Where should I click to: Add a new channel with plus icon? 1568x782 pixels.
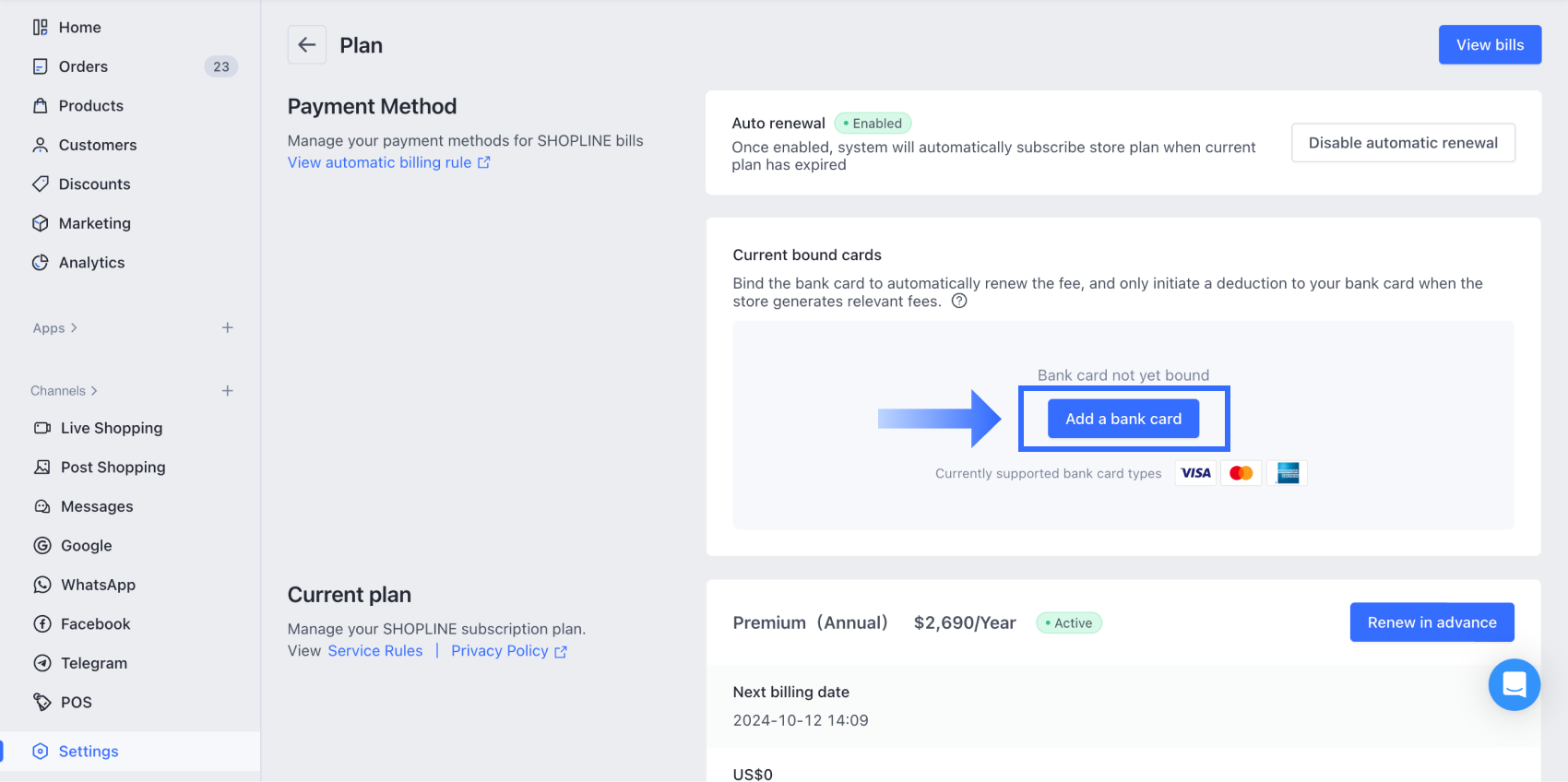coord(228,391)
